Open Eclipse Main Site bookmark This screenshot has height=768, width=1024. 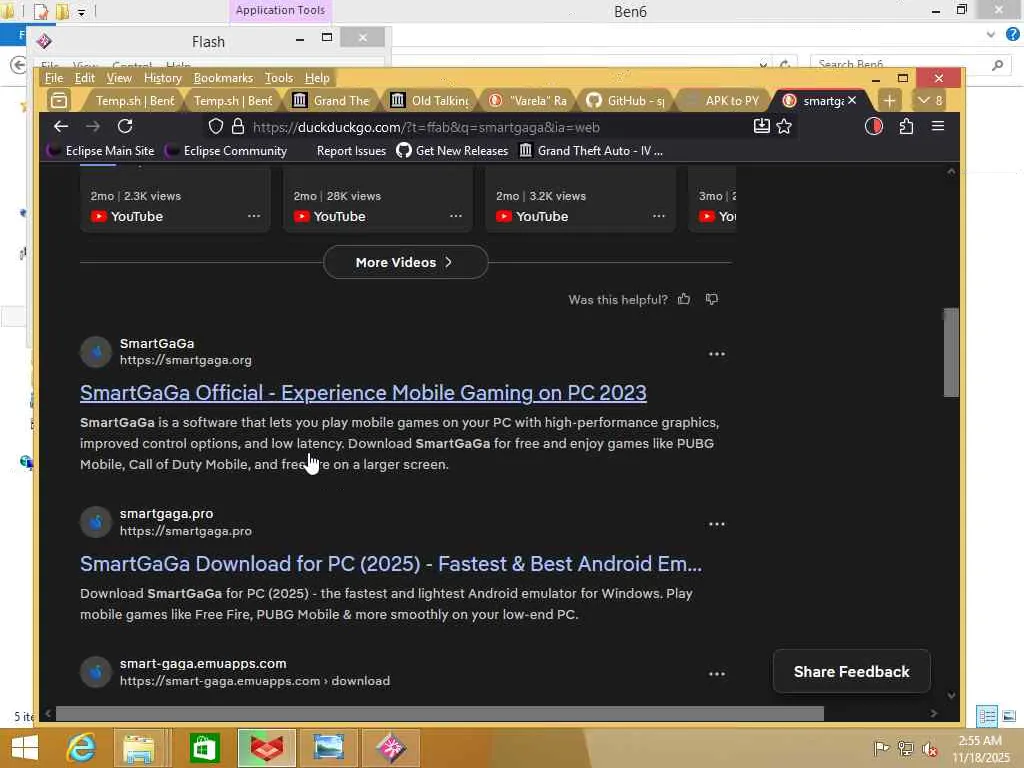click(101, 151)
